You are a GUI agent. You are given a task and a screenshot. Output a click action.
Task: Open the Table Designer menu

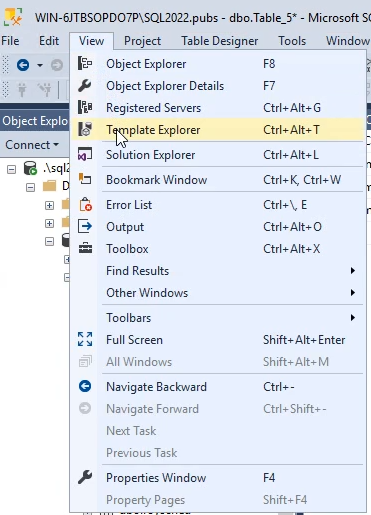pyautogui.click(x=220, y=41)
